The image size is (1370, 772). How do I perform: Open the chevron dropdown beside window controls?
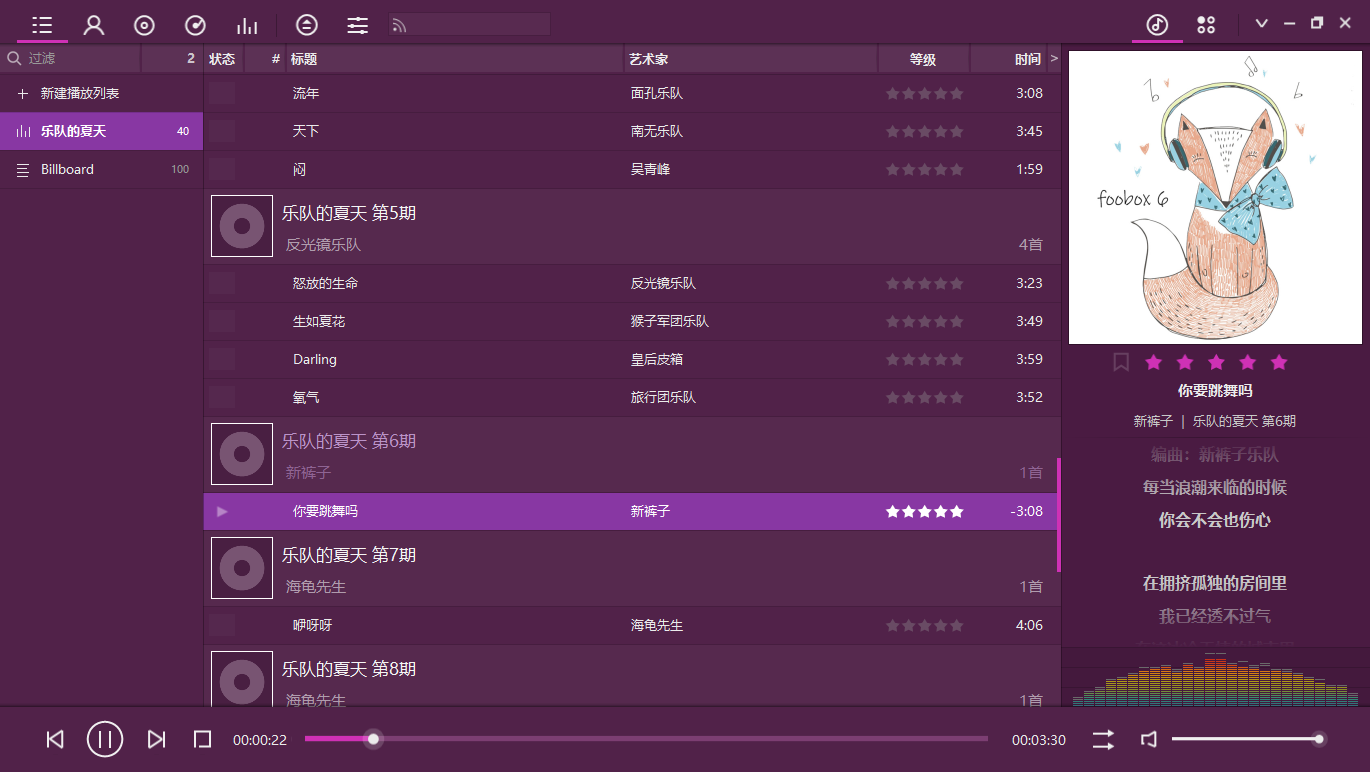1261,21
